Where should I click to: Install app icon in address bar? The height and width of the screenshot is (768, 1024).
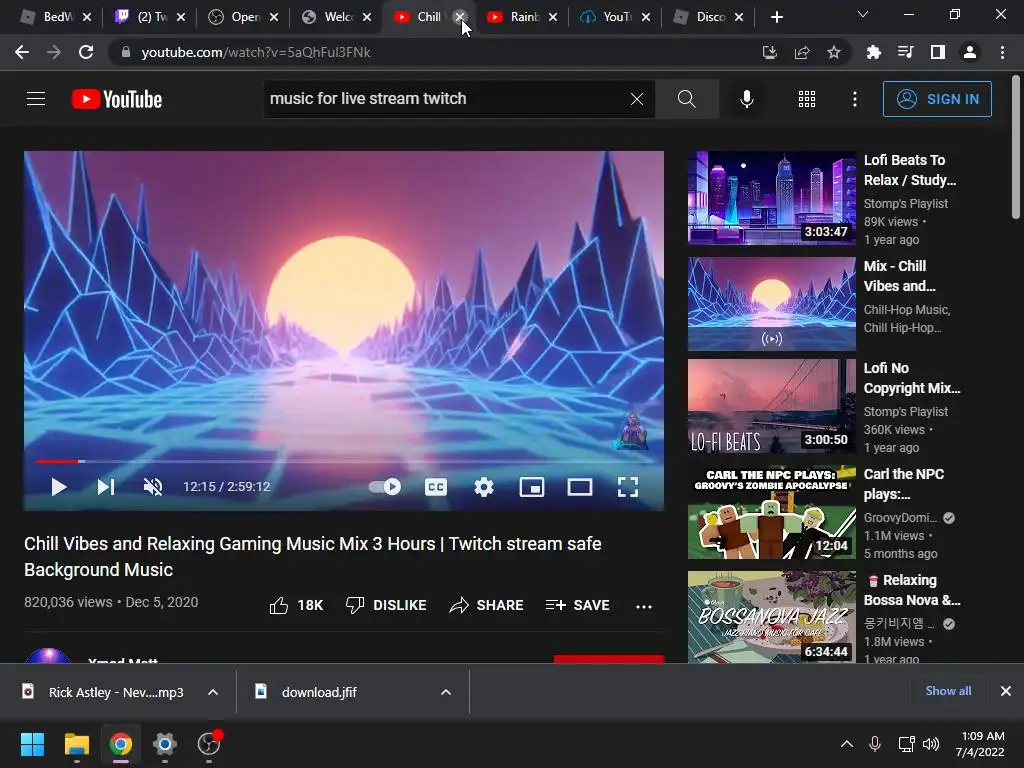click(770, 52)
